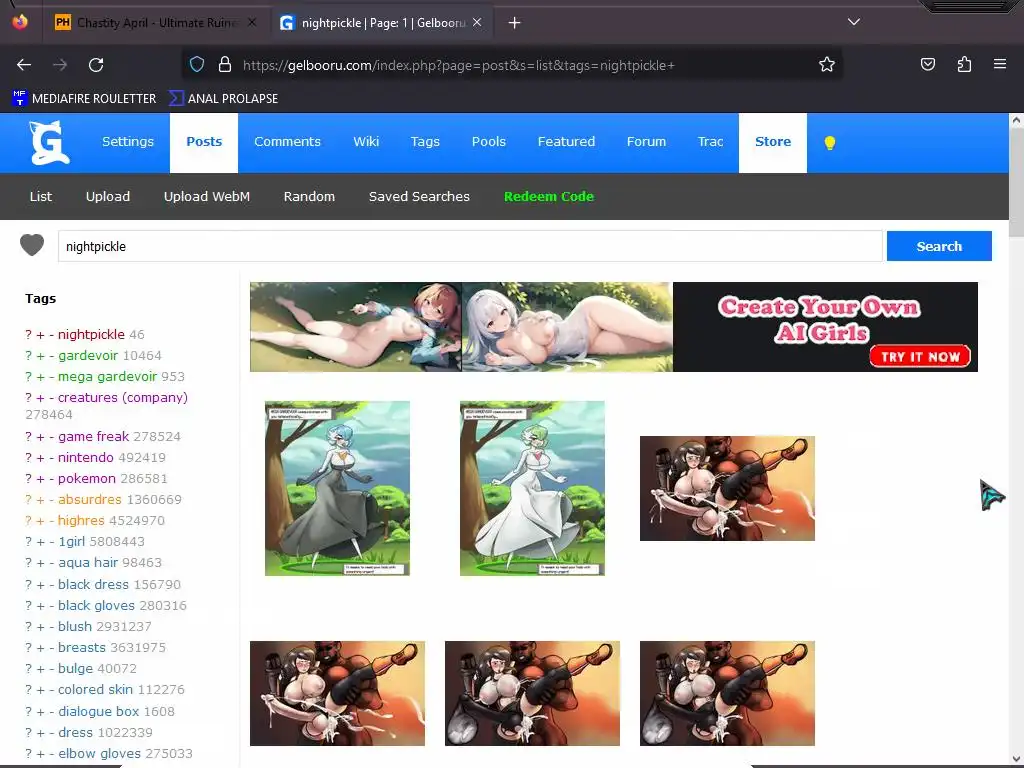
Task: Open the Store tab
Action: pos(773,142)
